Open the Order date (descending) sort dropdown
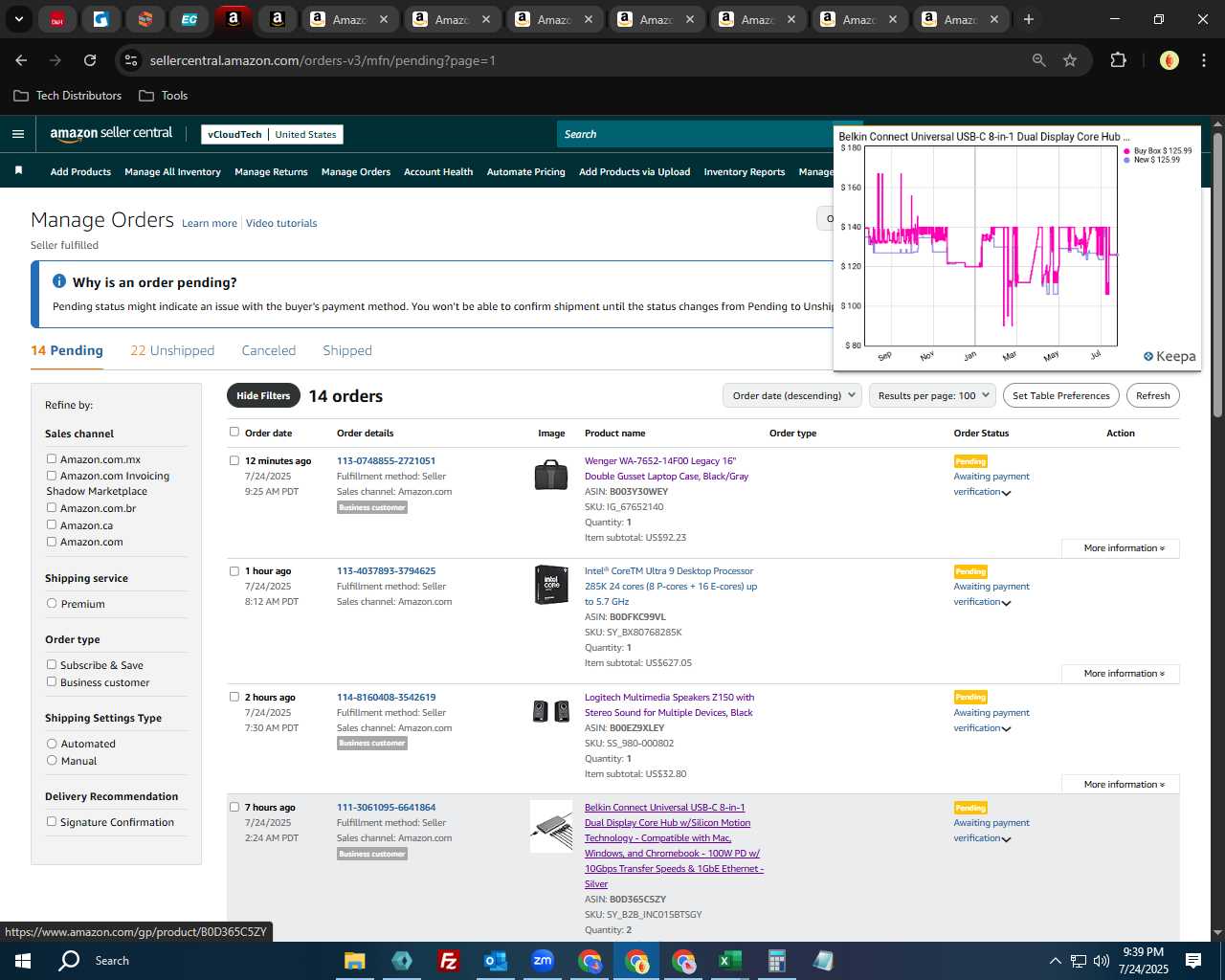Viewport: 1225px width, 980px height. tap(792, 395)
